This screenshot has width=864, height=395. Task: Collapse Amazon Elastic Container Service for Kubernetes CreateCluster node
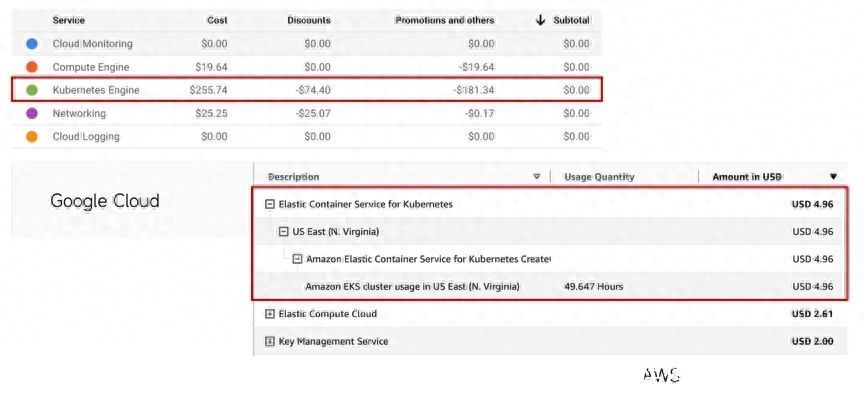(297, 259)
